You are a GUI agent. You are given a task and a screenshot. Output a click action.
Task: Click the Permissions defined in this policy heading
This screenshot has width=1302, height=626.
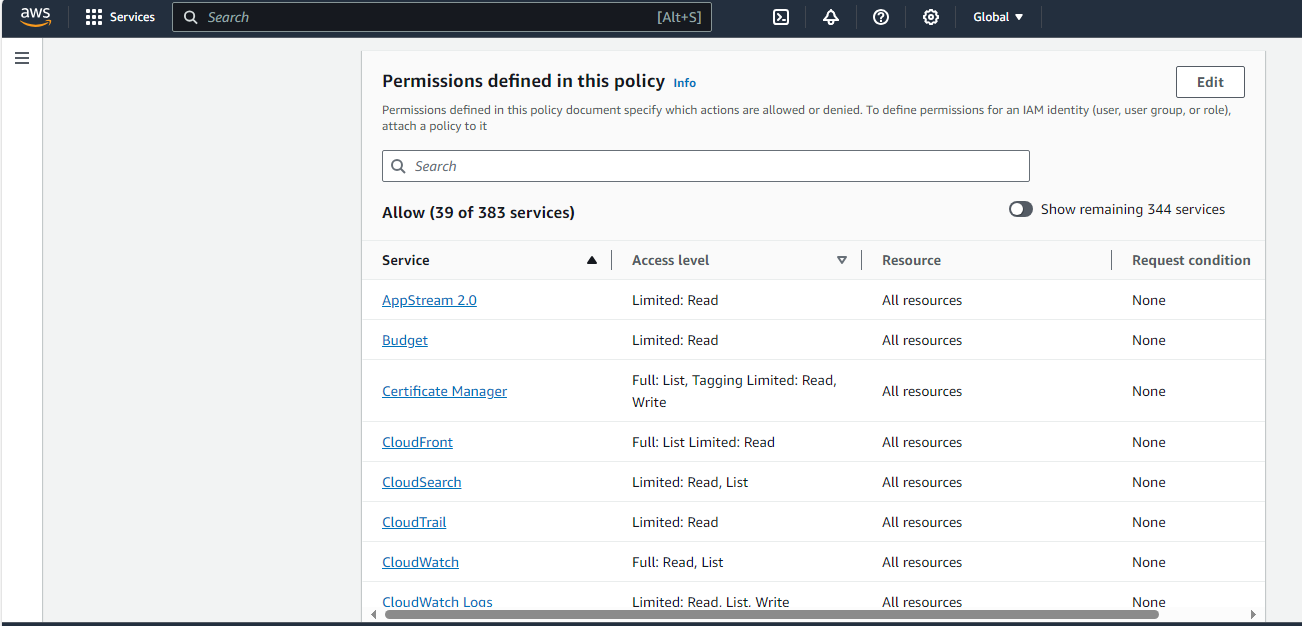coord(523,81)
